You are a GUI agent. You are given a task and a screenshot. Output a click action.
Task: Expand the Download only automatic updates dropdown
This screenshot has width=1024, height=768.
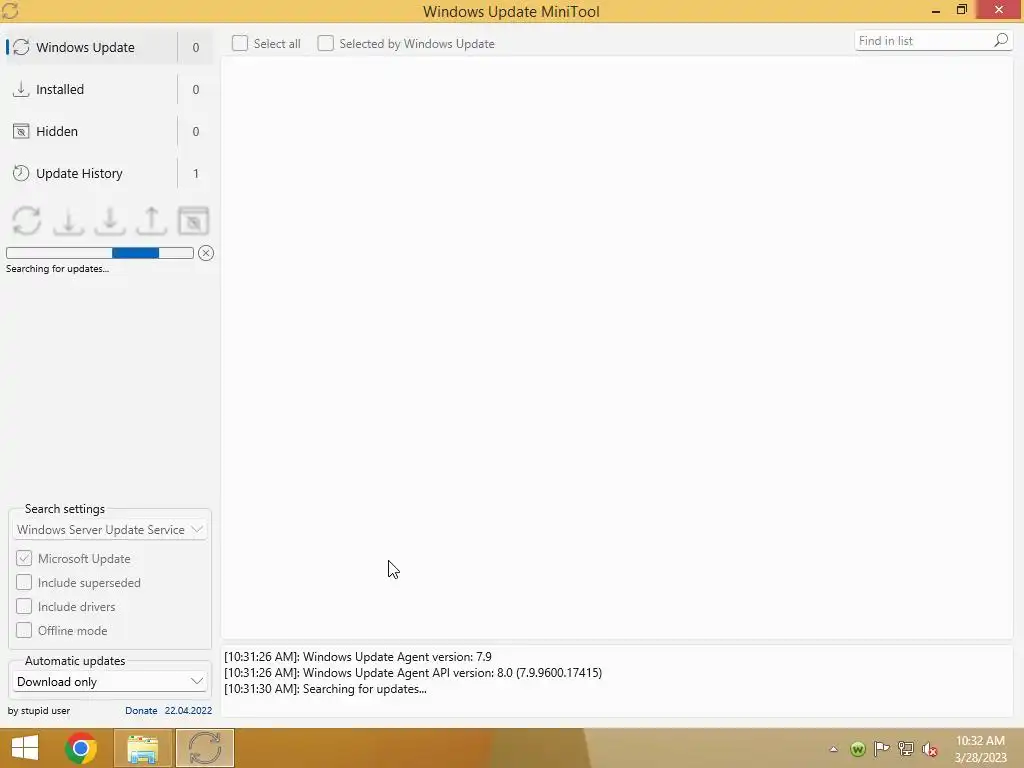coord(110,682)
